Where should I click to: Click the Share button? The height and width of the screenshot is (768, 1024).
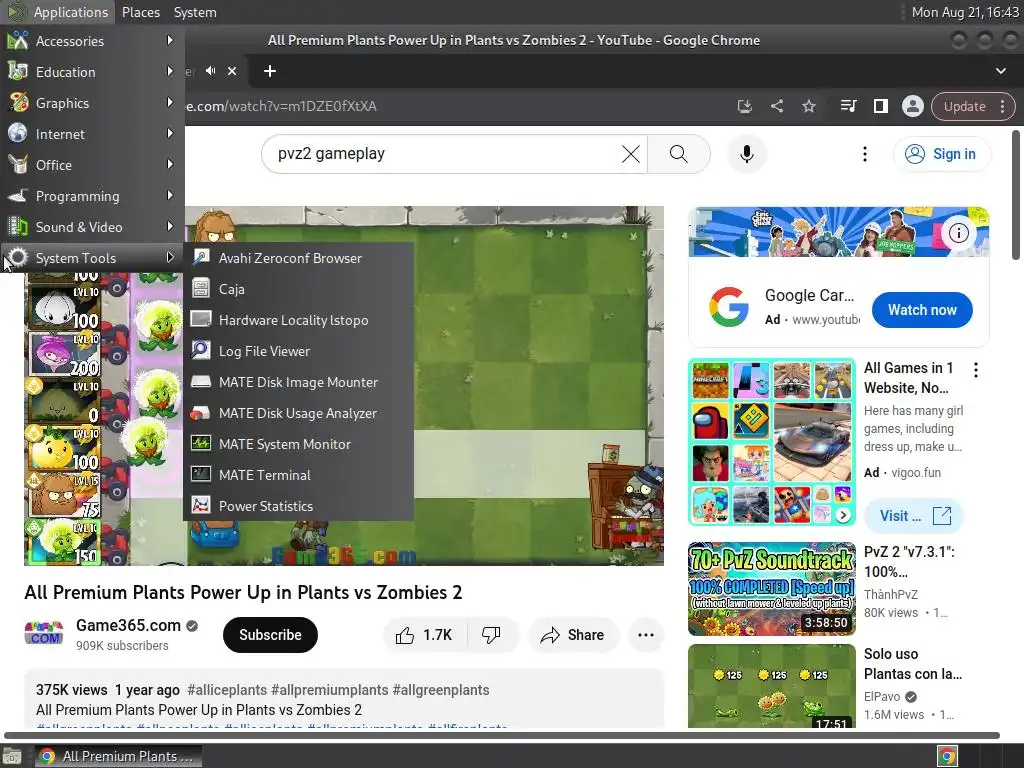point(573,635)
